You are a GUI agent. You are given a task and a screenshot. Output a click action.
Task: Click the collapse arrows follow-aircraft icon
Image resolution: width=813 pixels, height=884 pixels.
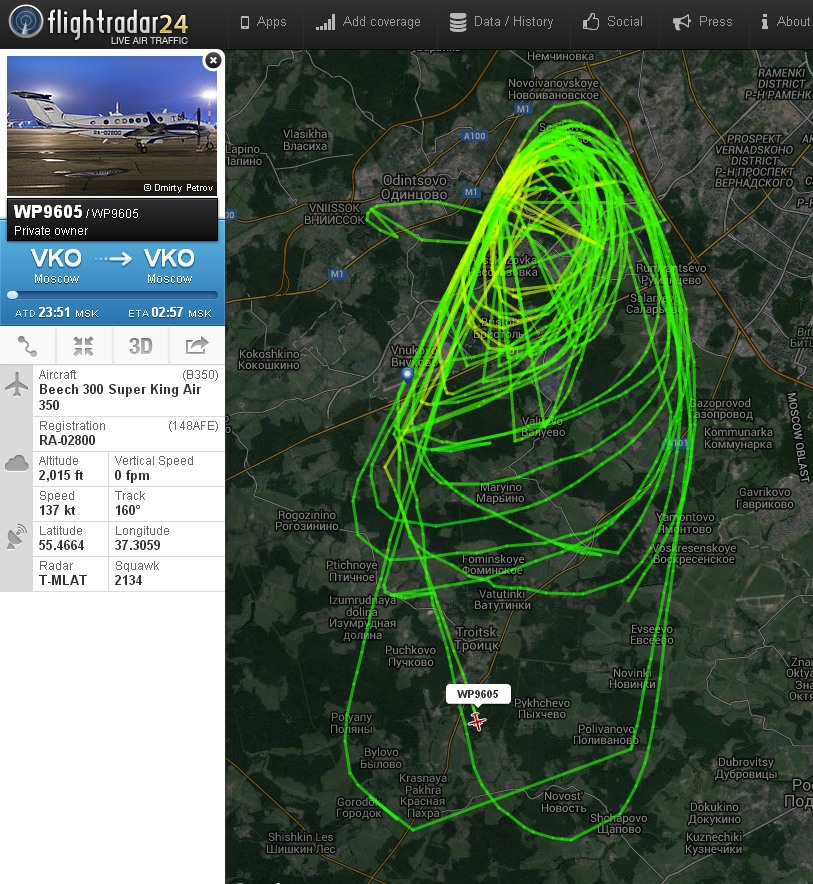(83, 346)
